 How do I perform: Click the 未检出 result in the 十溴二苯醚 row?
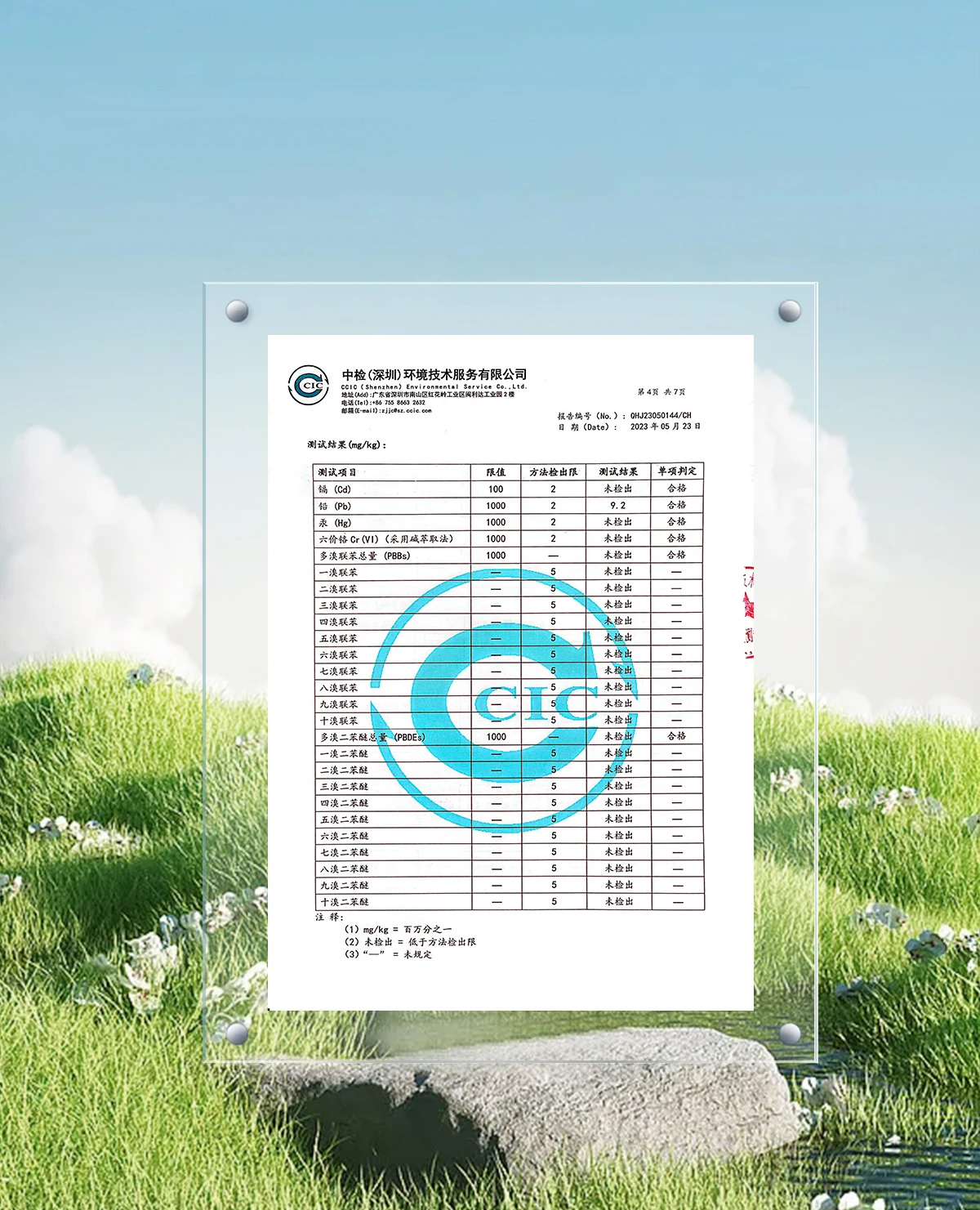pos(619,901)
